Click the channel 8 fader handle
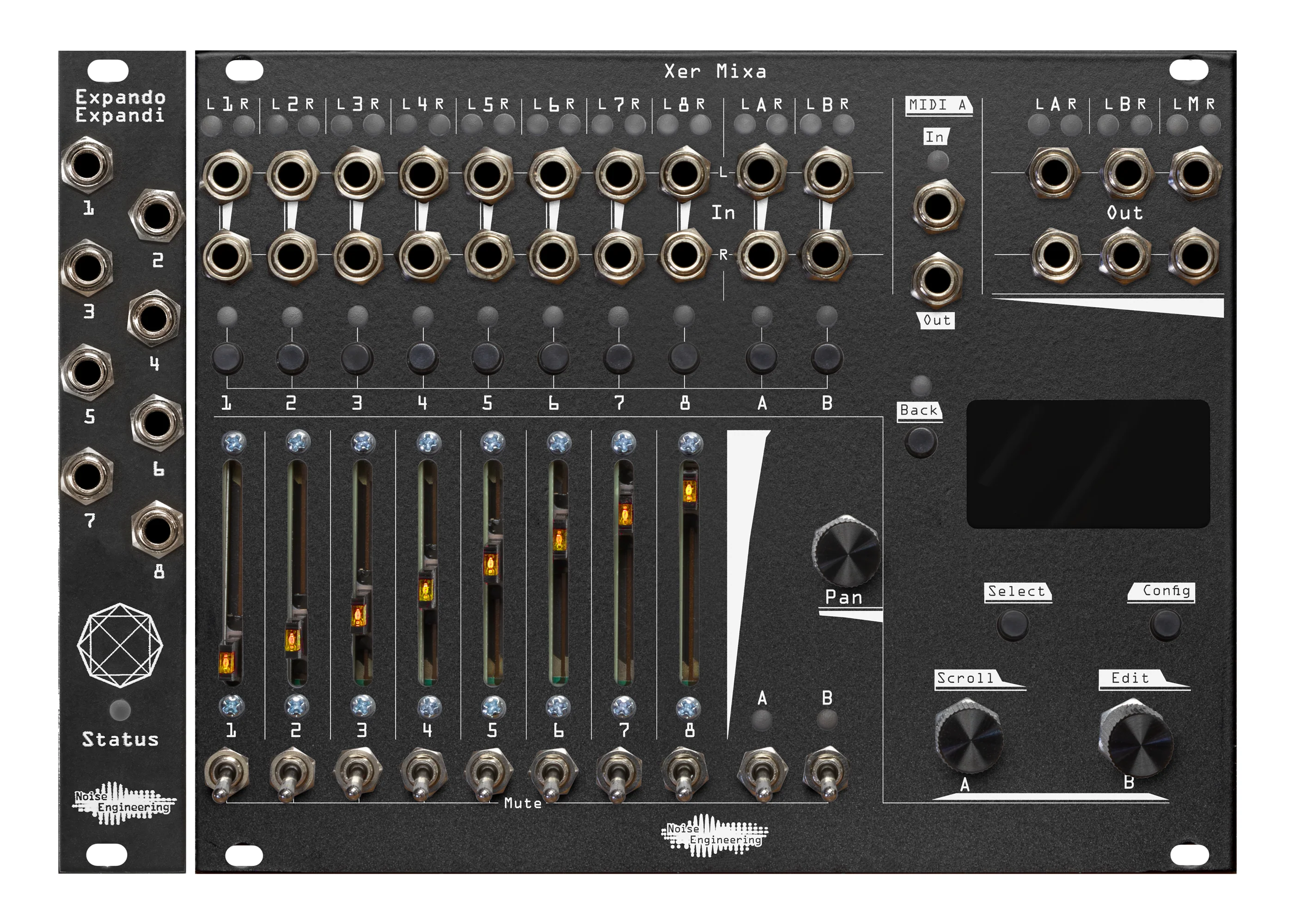The height and width of the screenshot is (924, 1294). click(x=690, y=491)
